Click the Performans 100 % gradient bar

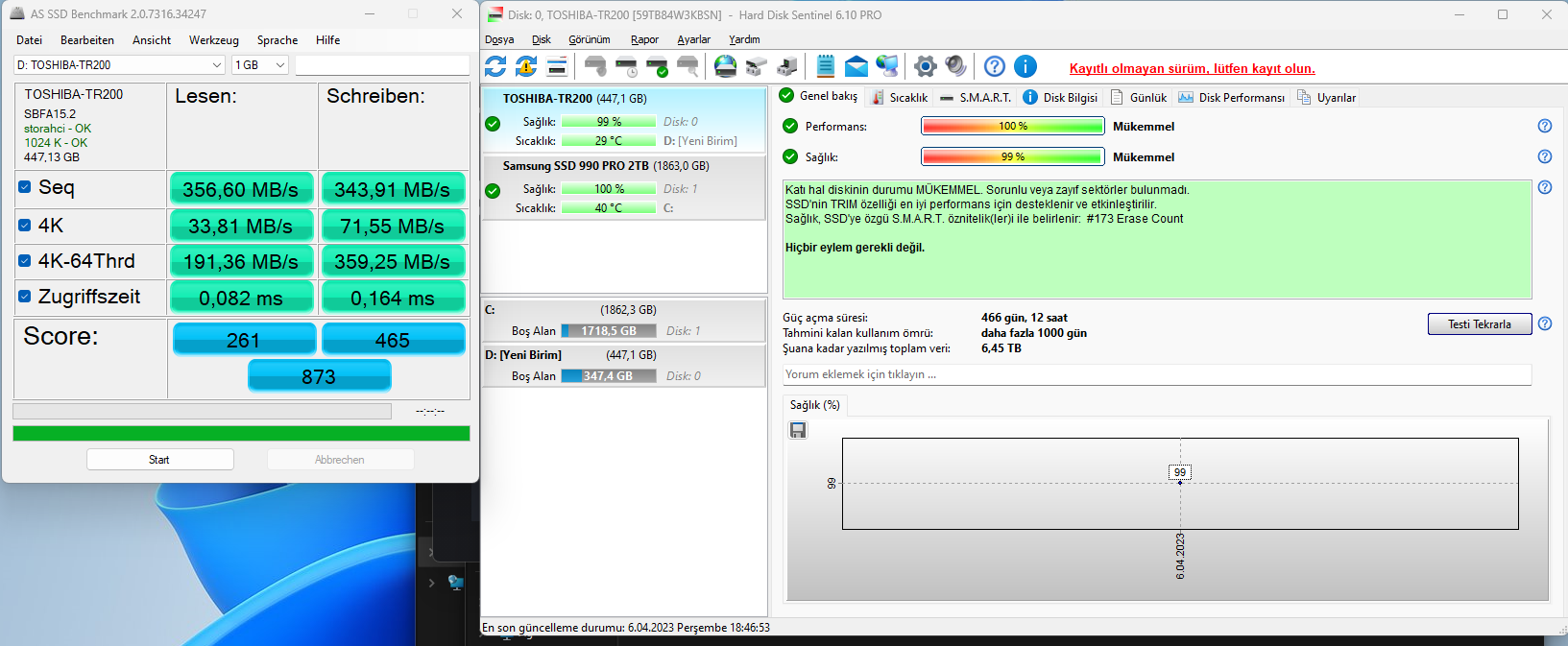coord(1013,126)
